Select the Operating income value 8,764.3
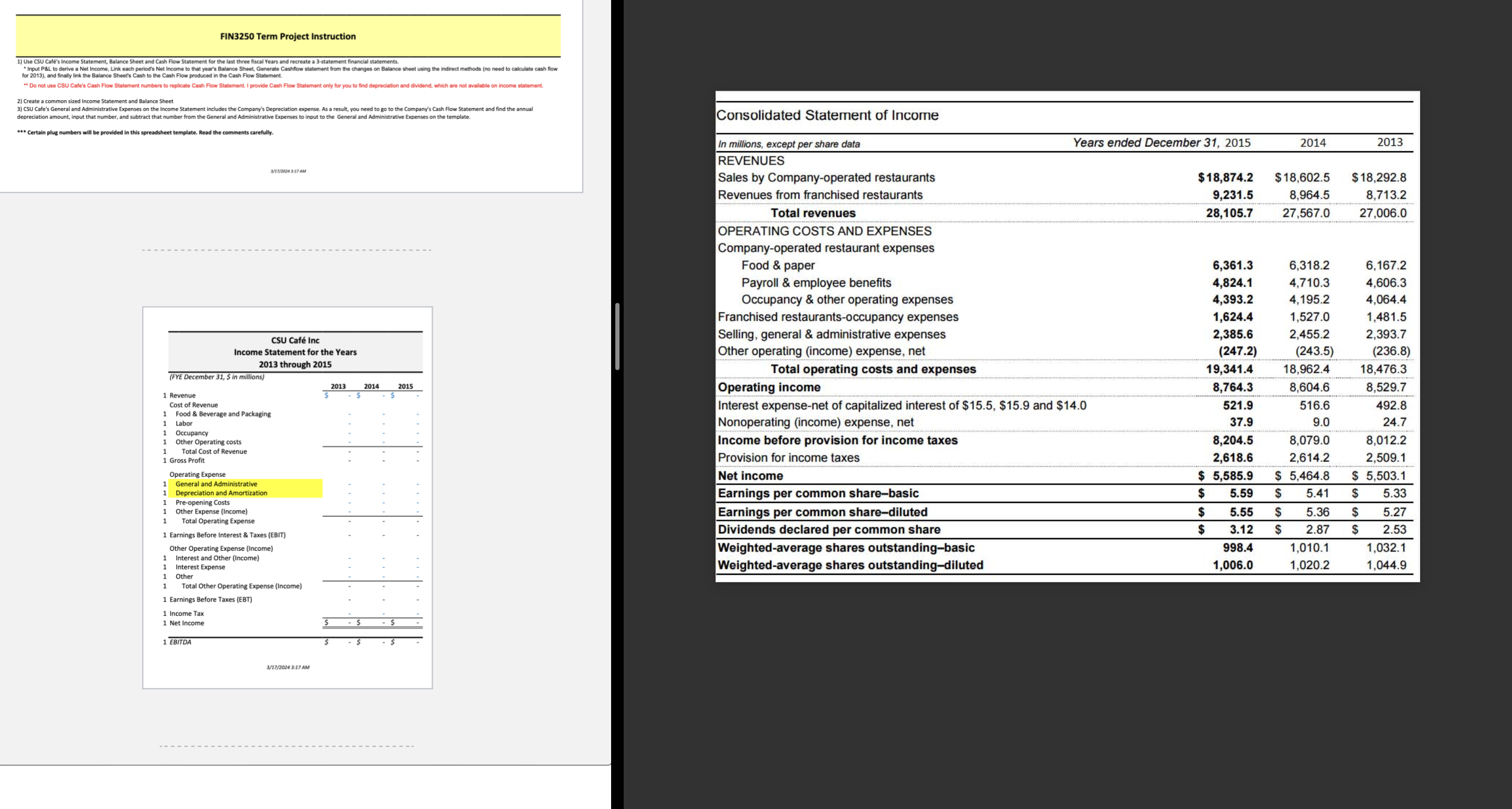 pyautogui.click(x=1233, y=387)
